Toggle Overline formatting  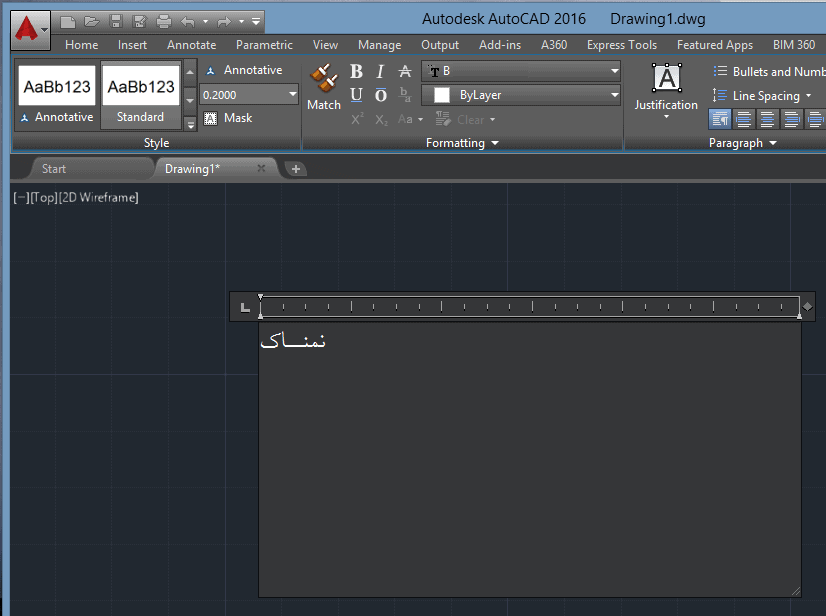[x=380, y=95]
